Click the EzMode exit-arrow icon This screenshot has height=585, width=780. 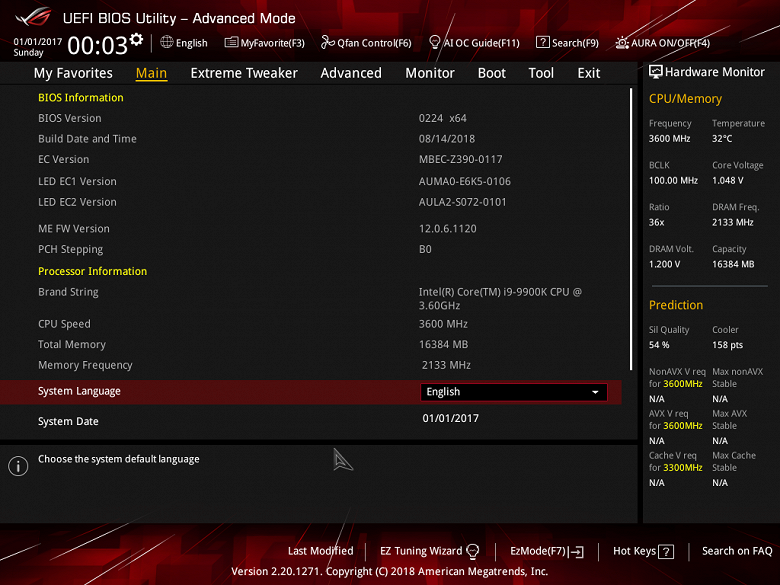[x=577, y=552]
